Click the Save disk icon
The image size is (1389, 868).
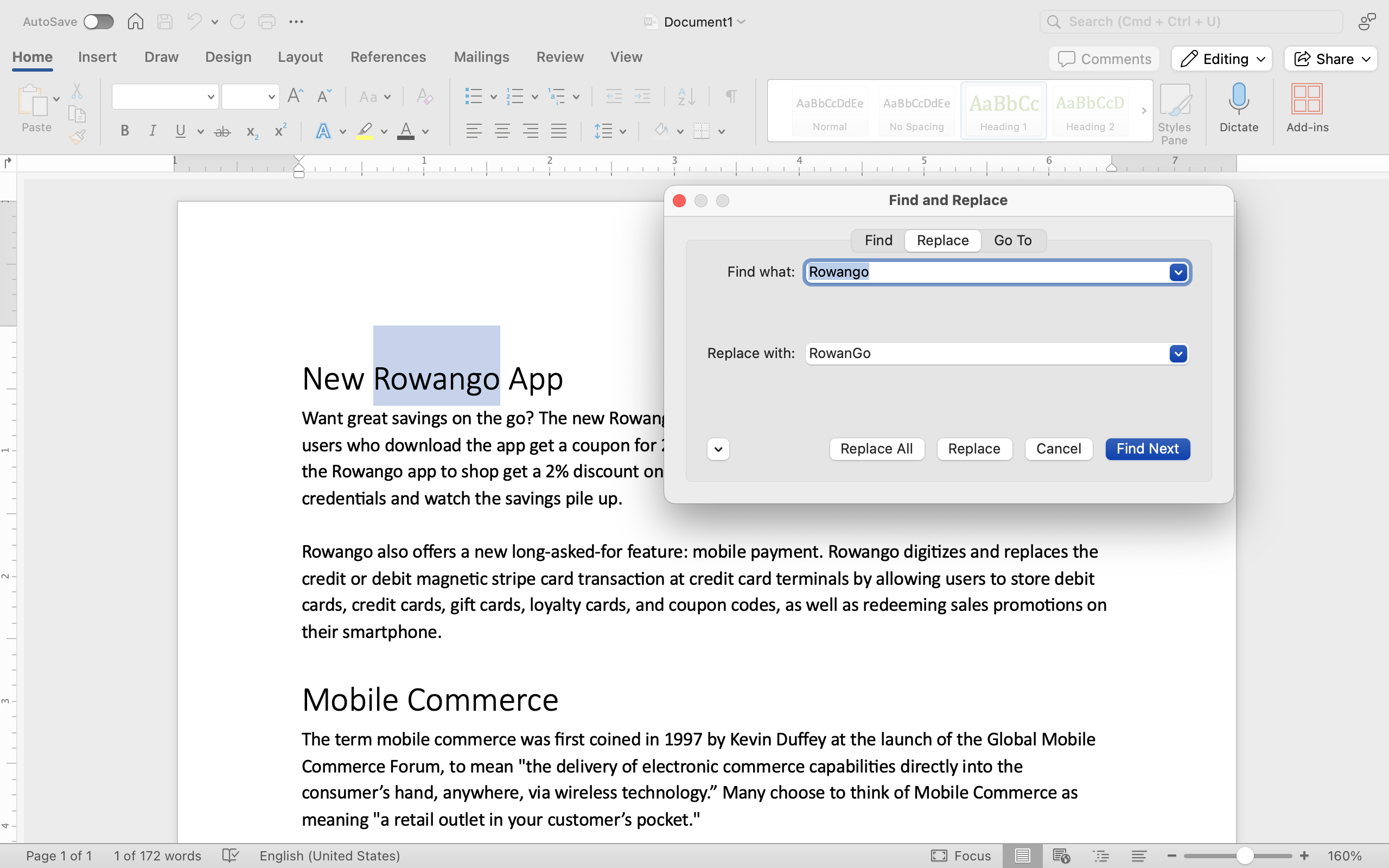tap(165, 22)
